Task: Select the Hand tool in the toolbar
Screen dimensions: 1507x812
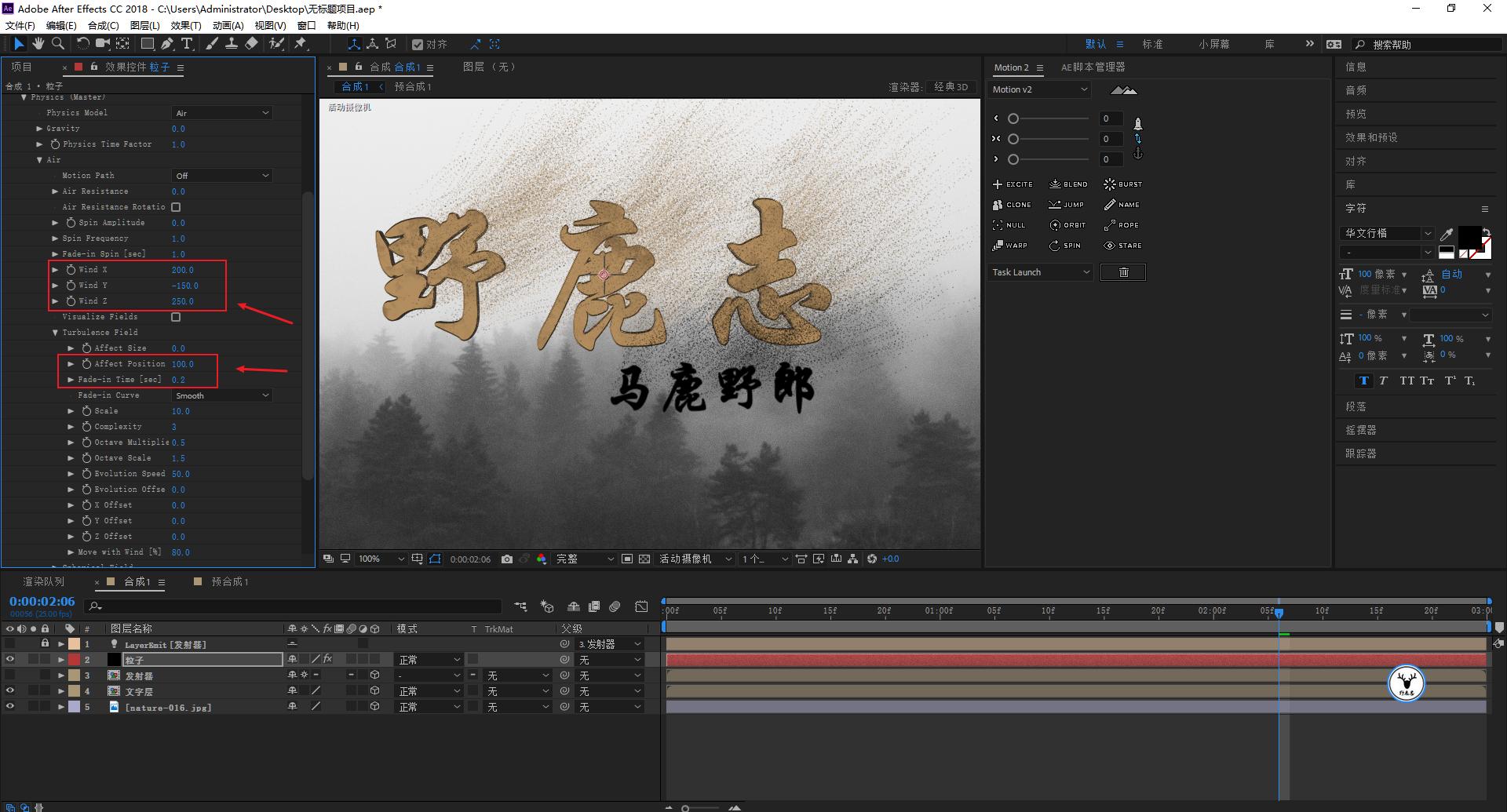Action: click(x=38, y=44)
